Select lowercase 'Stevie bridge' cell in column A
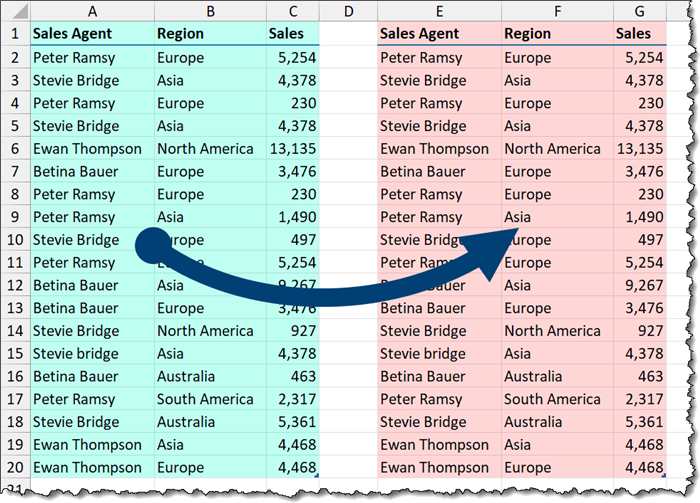 click(x=92, y=353)
